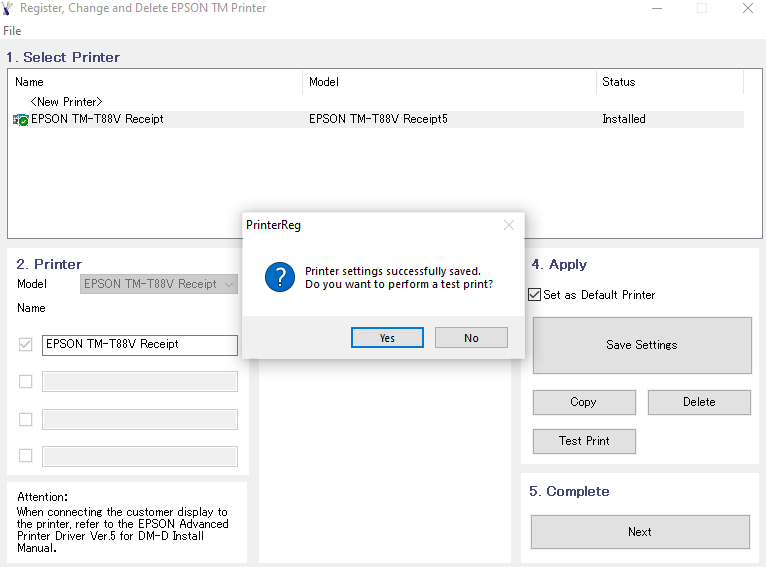Click the EPSON TM-T88V Receipt name field
This screenshot has height=567, width=766.
click(140, 345)
